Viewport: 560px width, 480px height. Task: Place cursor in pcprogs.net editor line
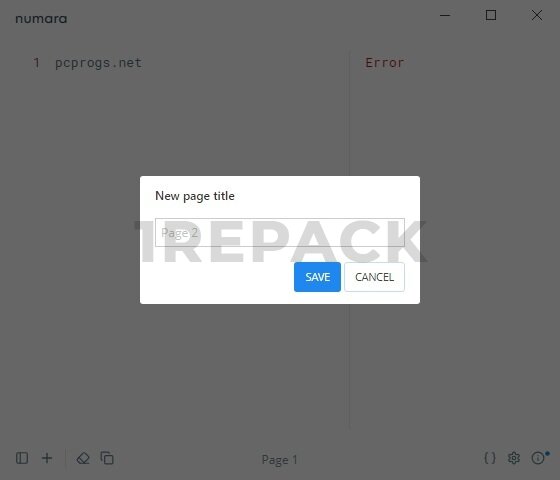(x=98, y=63)
